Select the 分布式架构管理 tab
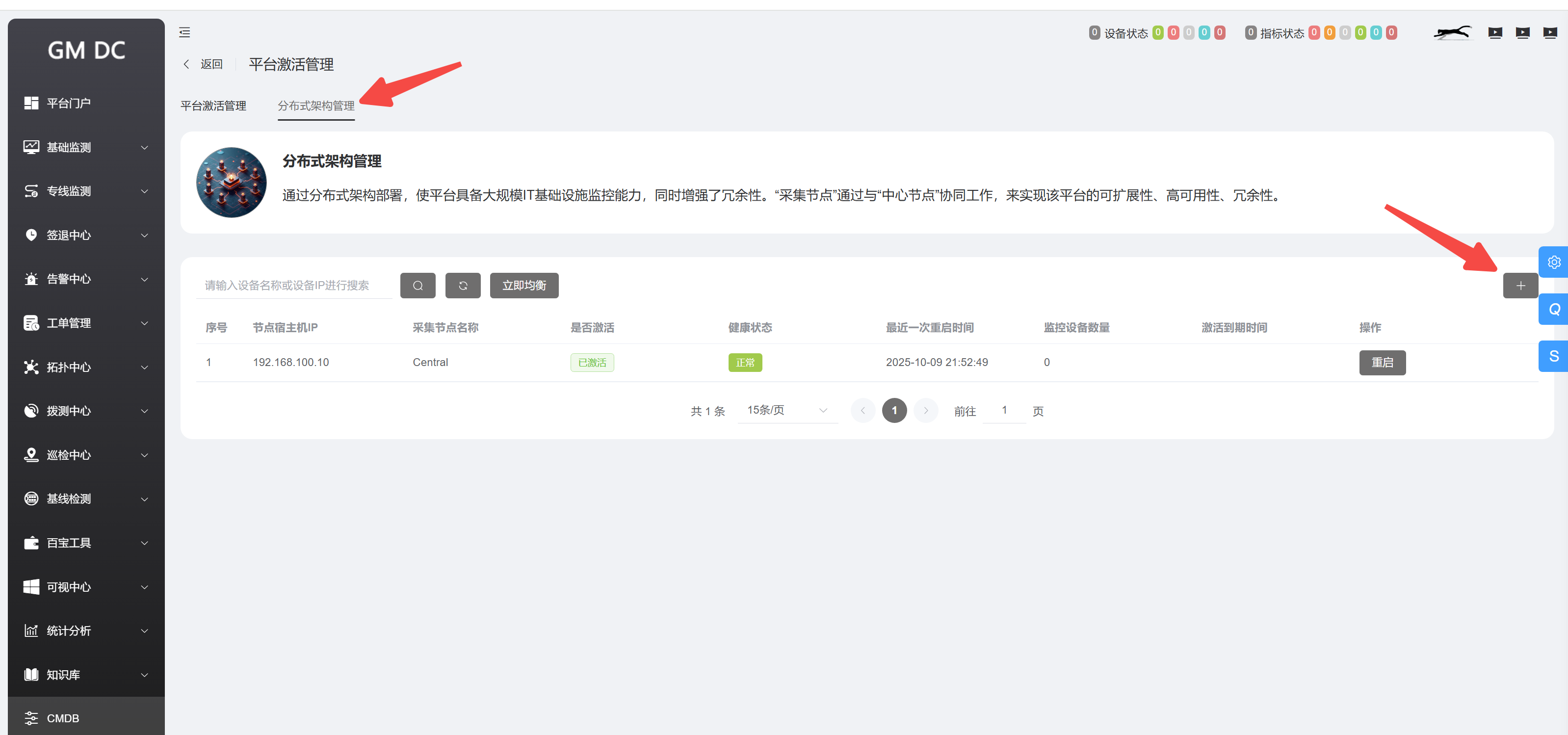Image resolution: width=1568 pixels, height=735 pixels. coord(316,106)
